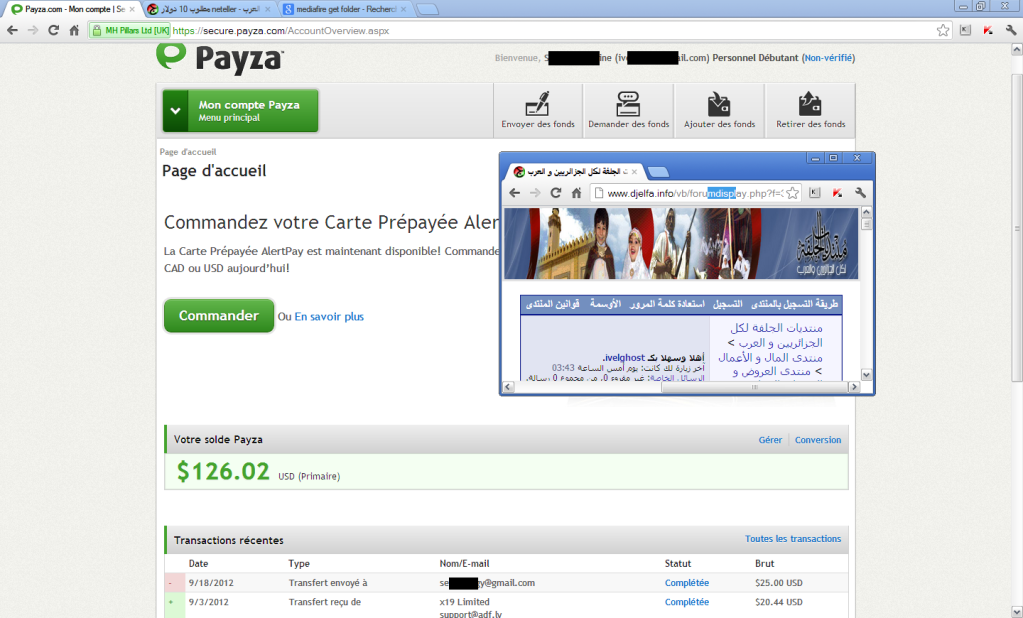1023x618 pixels.
Task: Click the Payza address bar URL
Action: (x=281, y=31)
